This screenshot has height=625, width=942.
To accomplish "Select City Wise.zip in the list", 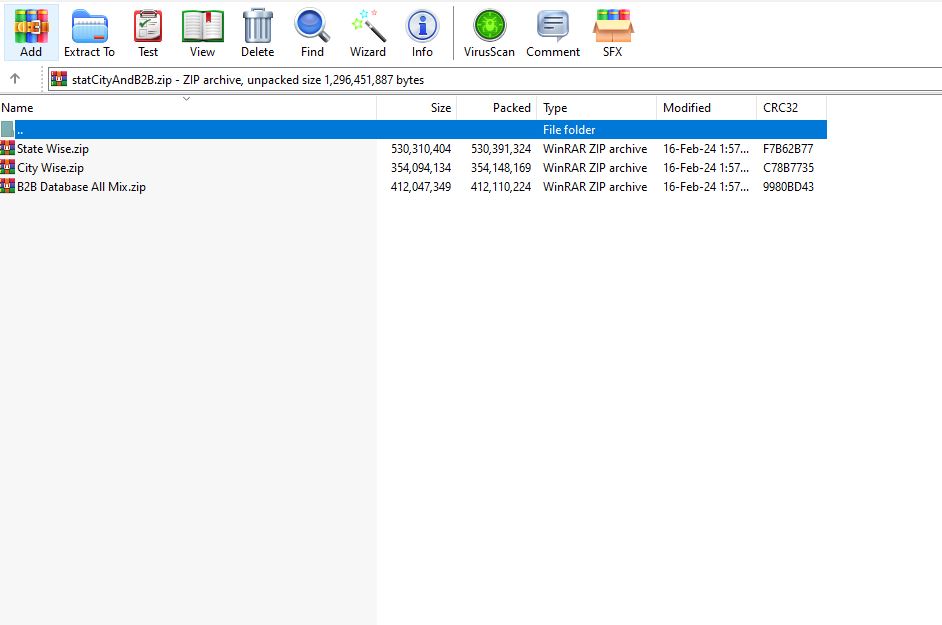I will pos(50,168).
